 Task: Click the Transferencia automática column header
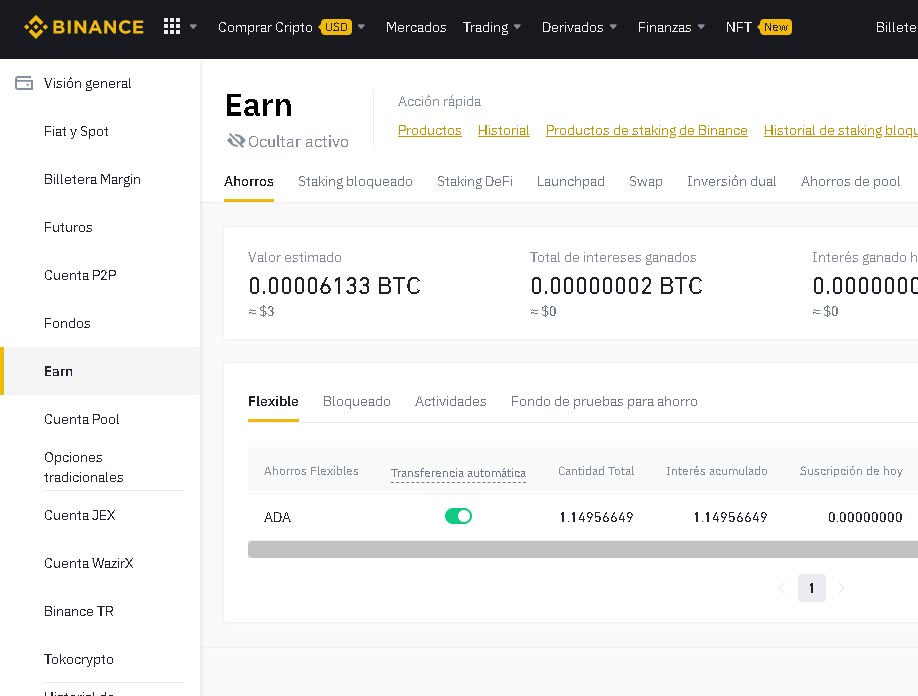458,472
